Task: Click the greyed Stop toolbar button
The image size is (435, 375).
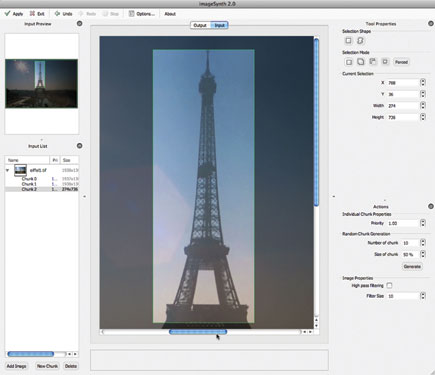Action: pos(111,14)
